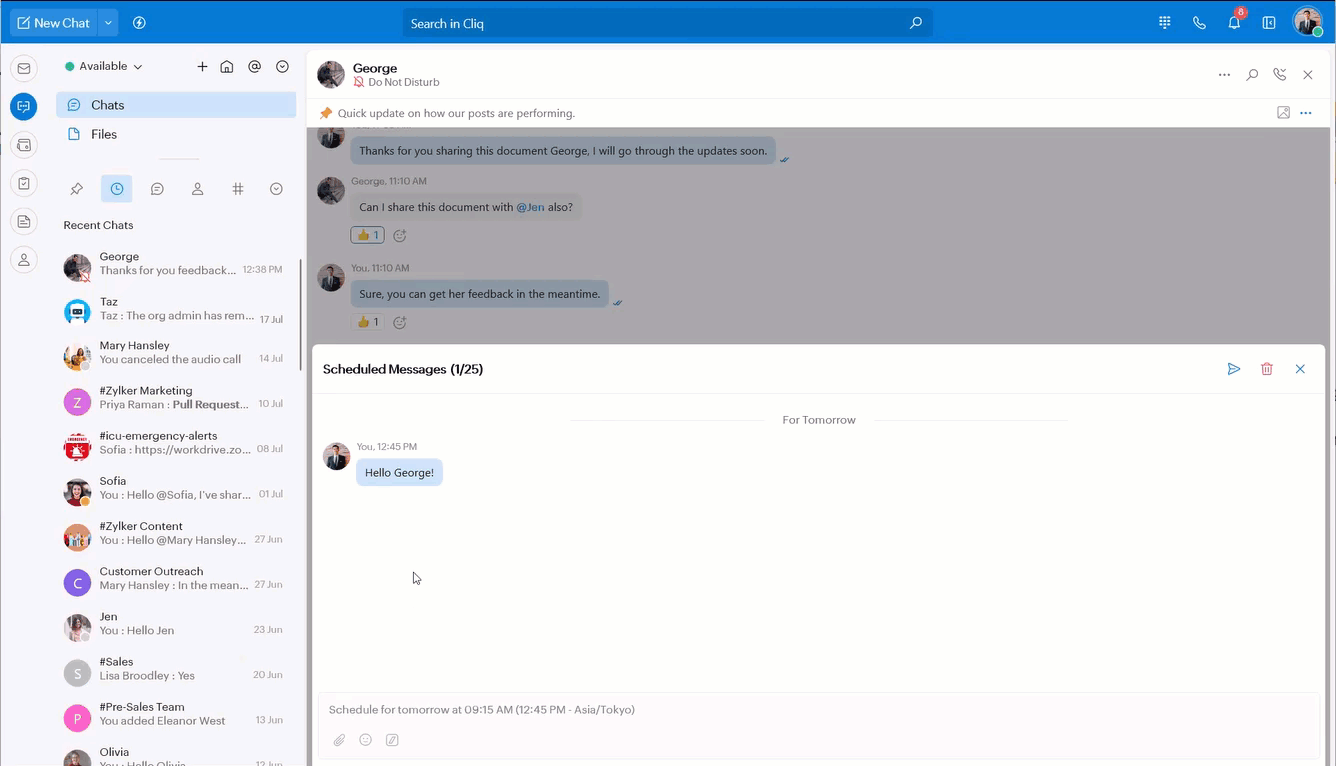This screenshot has width=1336, height=766.
Task: Click the recent chats list scrollbar
Action: 301,315
